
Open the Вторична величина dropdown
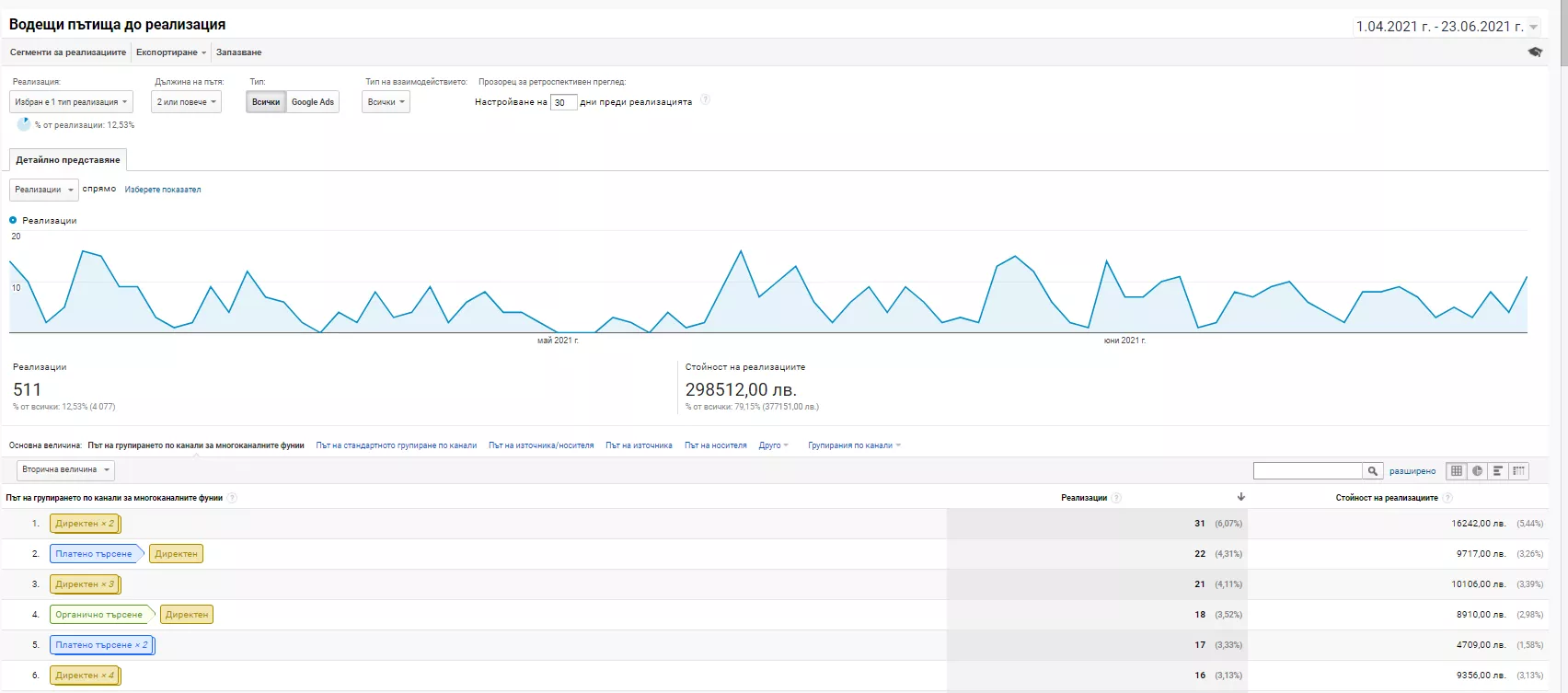(x=65, y=469)
